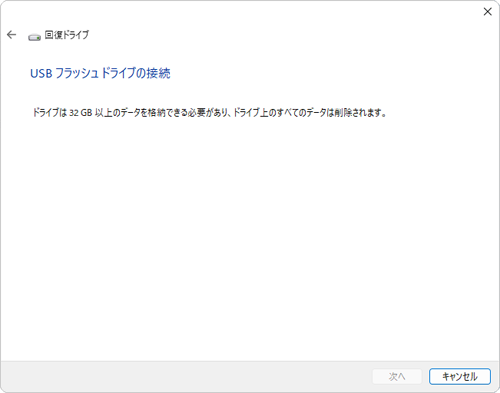Select the USB フラッシュ ドライブの接続 heading
Image resolution: width=500 pixels, height=393 pixels.
click(x=100, y=73)
